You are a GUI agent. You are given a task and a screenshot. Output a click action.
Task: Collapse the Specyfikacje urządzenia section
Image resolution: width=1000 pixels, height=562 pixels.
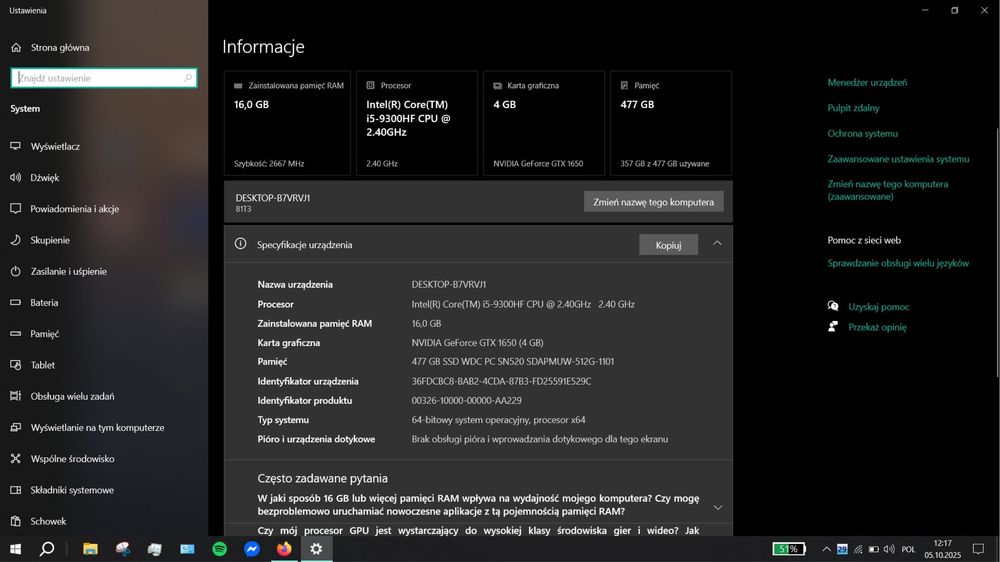click(x=717, y=244)
